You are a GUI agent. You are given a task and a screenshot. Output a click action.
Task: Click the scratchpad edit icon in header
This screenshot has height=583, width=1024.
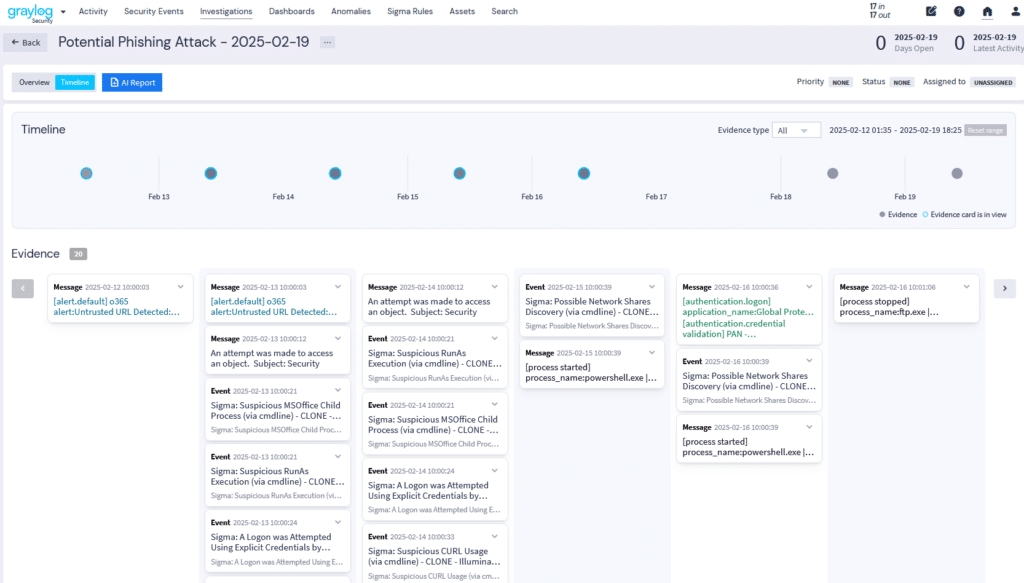pyautogui.click(x=931, y=12)
